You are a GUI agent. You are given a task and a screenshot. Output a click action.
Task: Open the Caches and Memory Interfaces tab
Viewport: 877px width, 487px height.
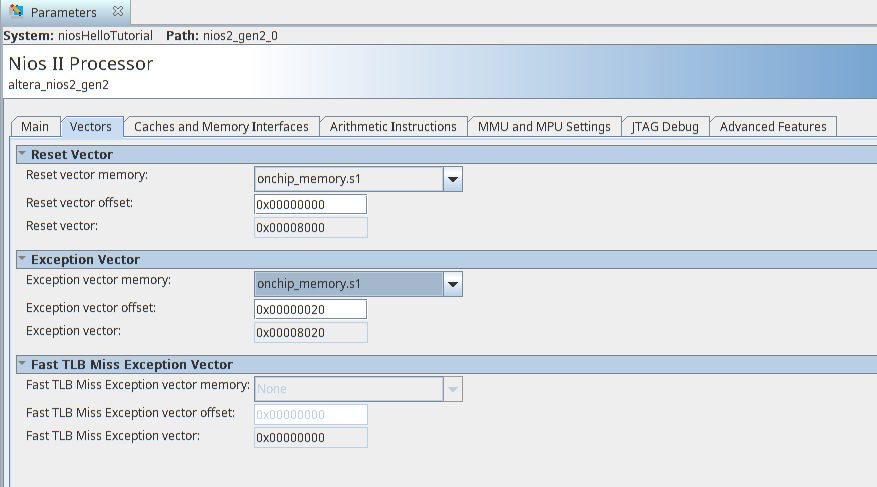click(x=221, y=127)
